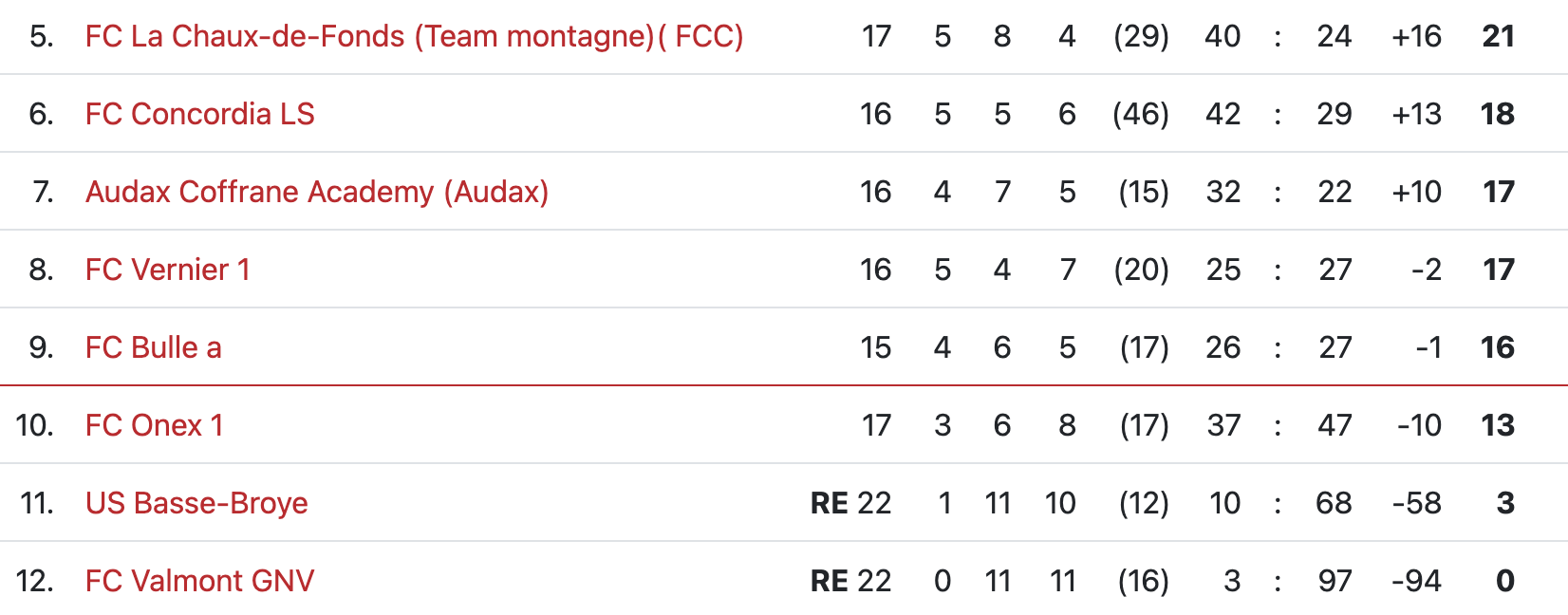Click the -94 goal difference for Valmont GNV
Viewport: 1568px width, 615px height.
[x=1416, y=581]
